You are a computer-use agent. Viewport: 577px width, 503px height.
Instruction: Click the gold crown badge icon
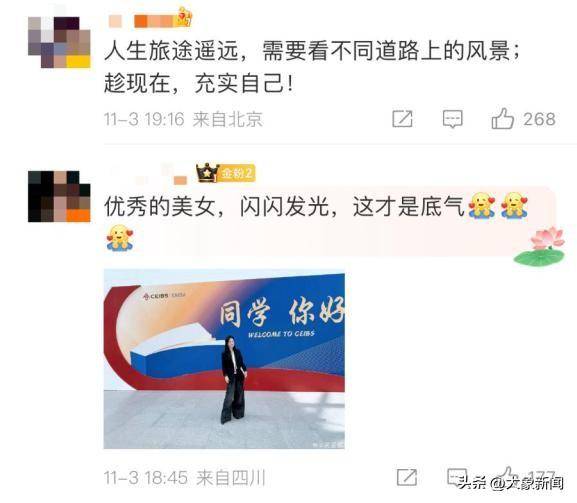click(x=207, y=173)
